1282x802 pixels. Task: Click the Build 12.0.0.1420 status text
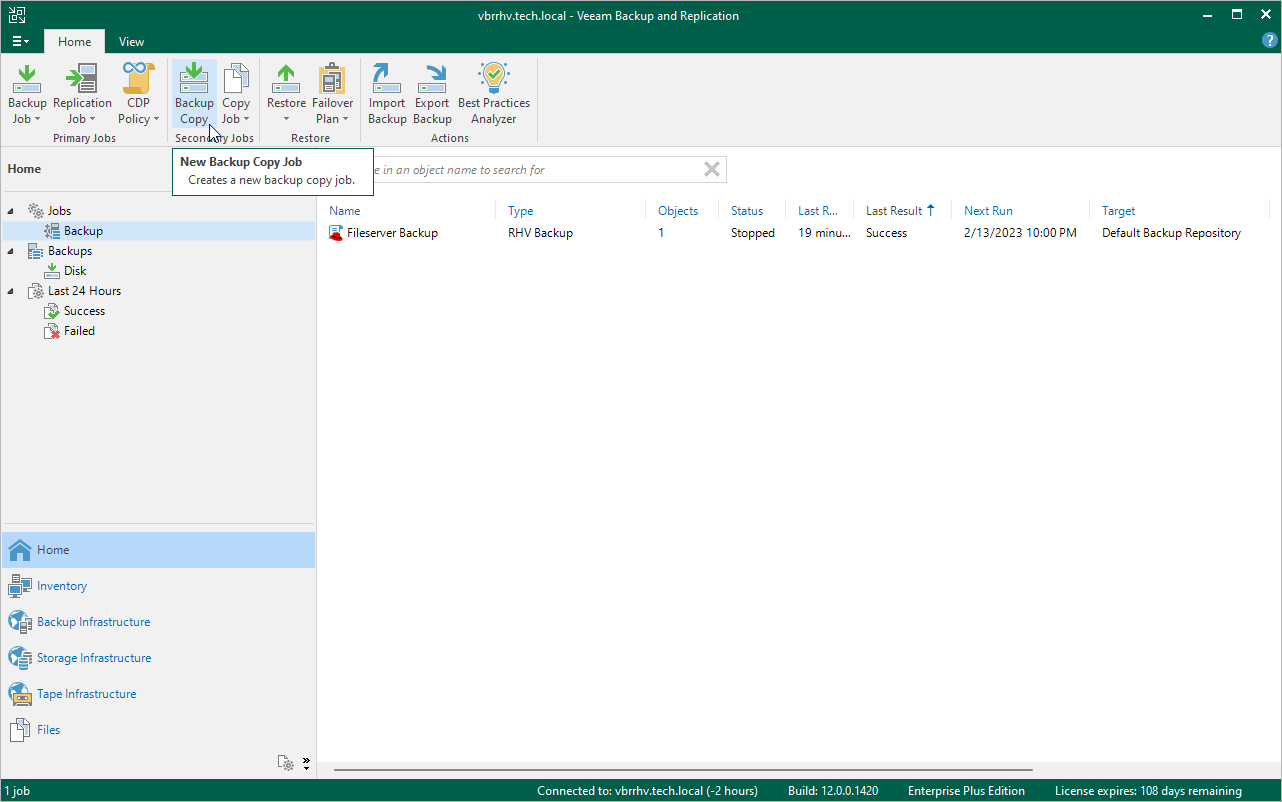833,791
